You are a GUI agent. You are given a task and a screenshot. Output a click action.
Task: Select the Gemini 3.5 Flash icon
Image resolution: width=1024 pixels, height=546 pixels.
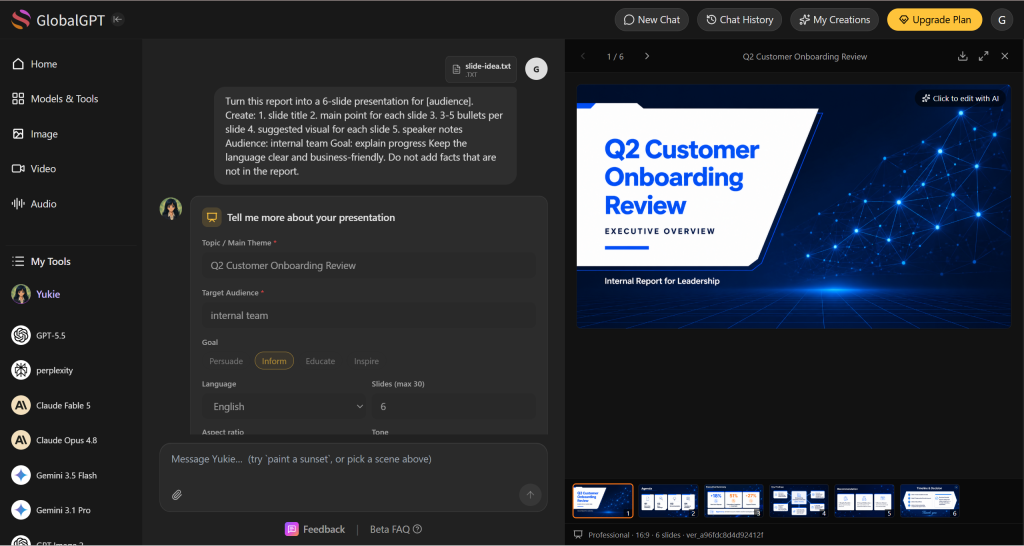coord(21,475)
